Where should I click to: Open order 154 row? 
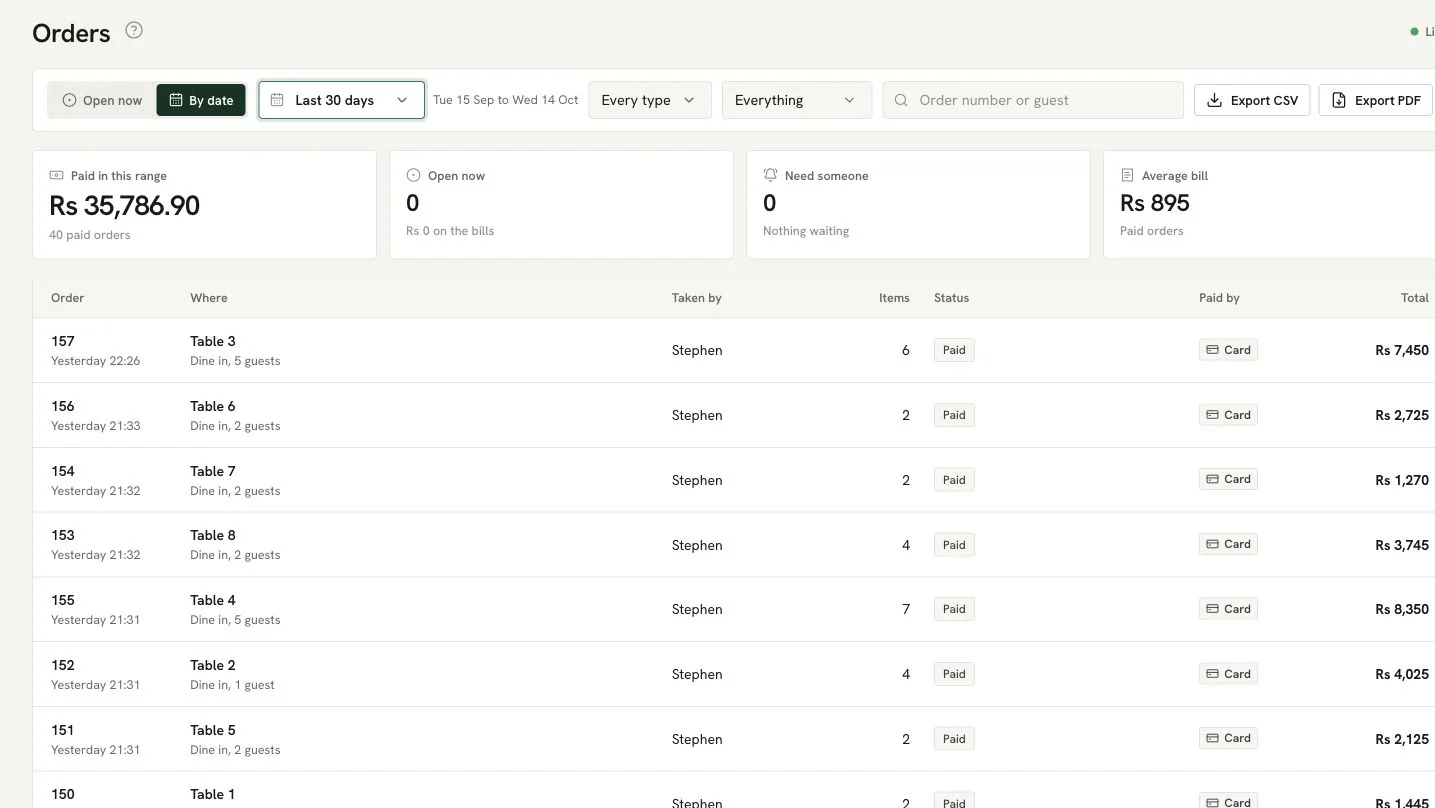point(734,480)
